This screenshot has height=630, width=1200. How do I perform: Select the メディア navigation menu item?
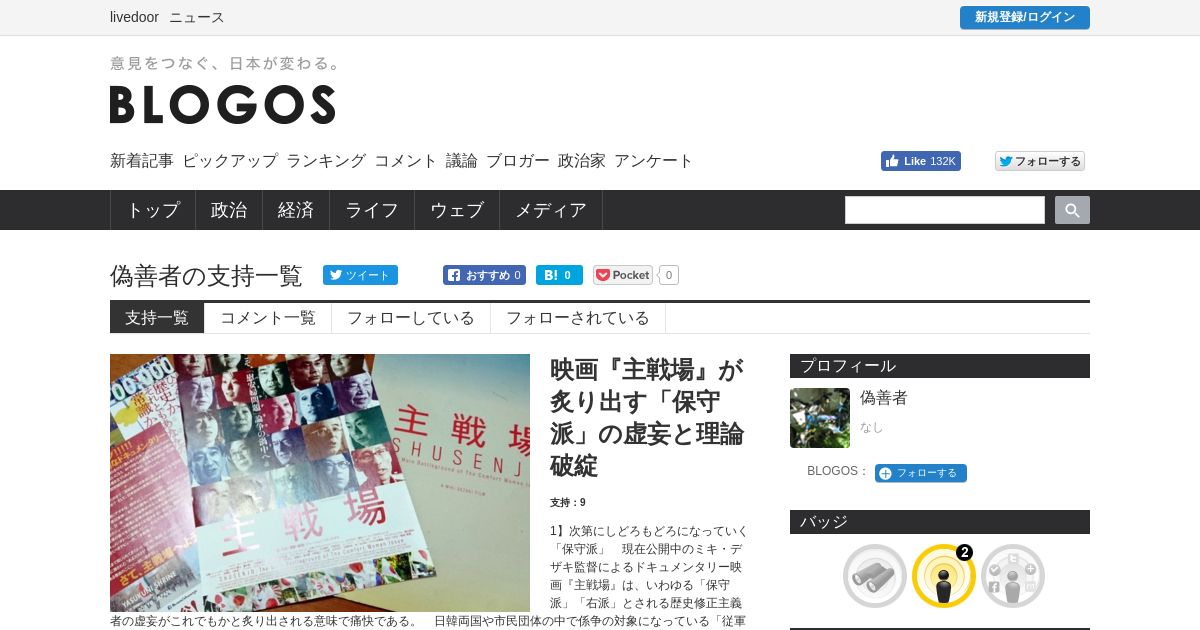pyautogui.click(x=551, y=210)
